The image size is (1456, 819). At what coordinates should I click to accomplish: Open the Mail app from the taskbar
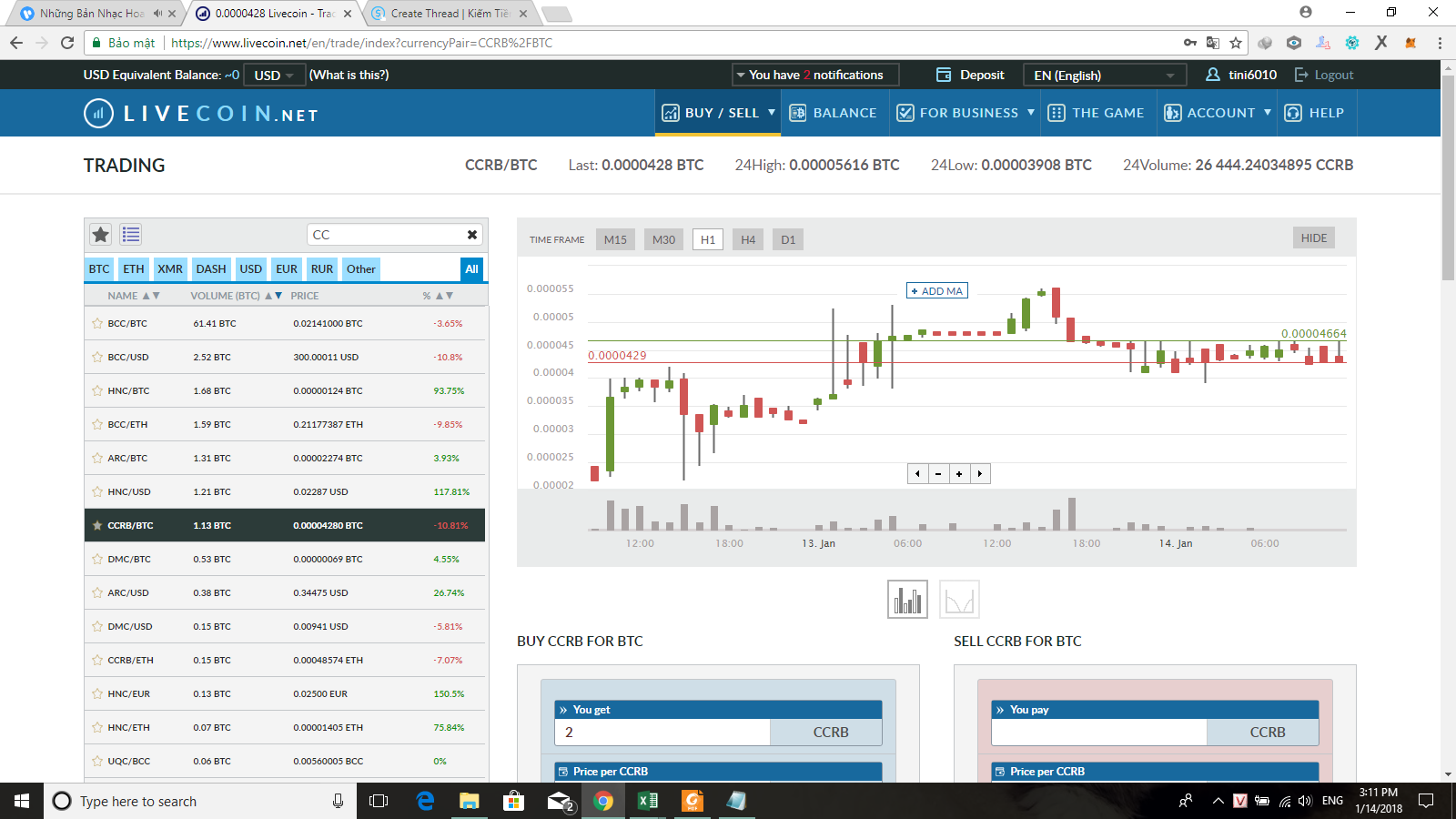559,801
